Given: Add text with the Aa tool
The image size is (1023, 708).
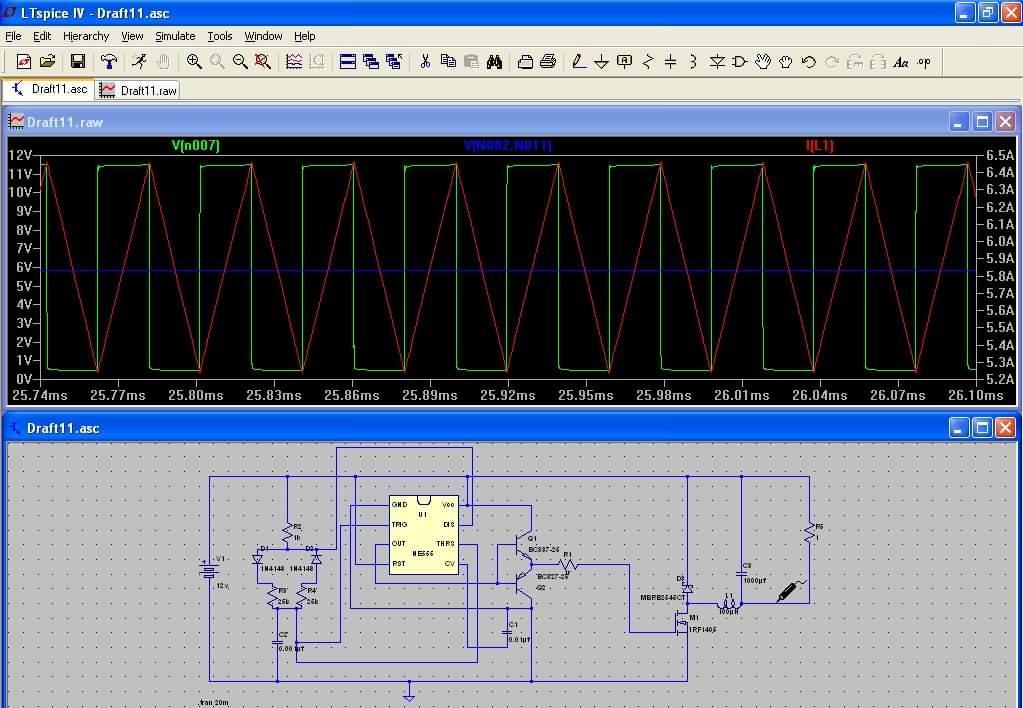Looking at the screenshot, I should coord(901,62).
